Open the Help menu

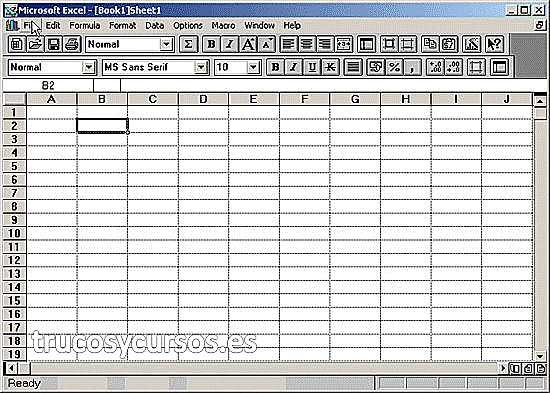[292, 26]
